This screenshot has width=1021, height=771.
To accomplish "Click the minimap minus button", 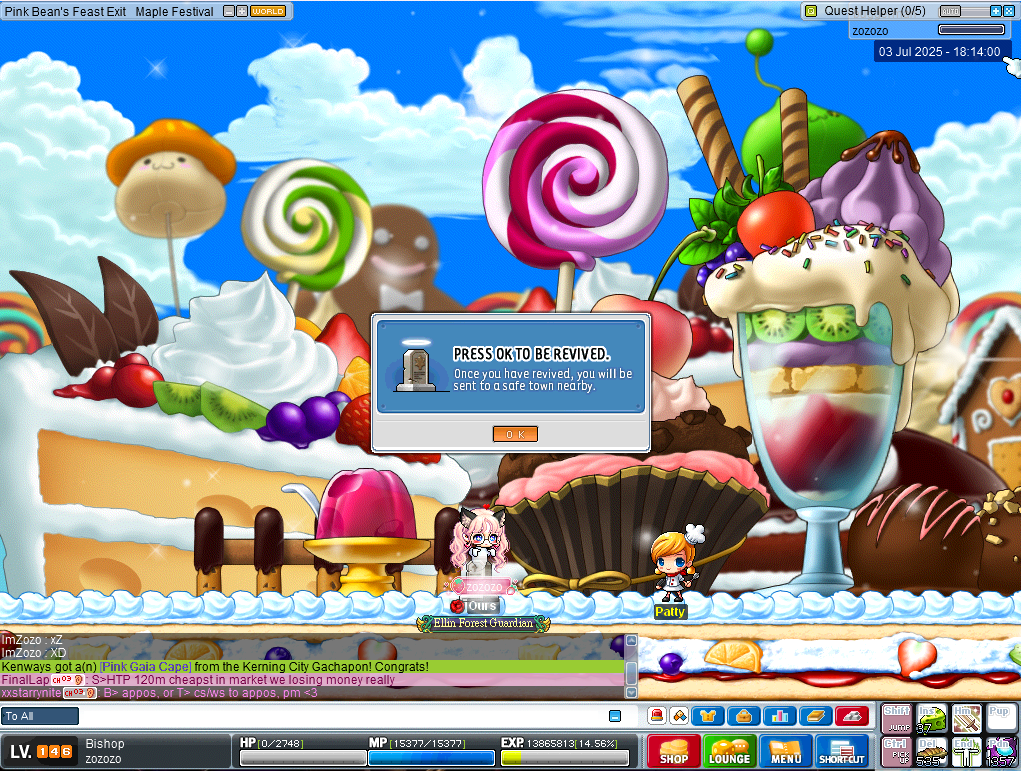I will coord(229,11).
